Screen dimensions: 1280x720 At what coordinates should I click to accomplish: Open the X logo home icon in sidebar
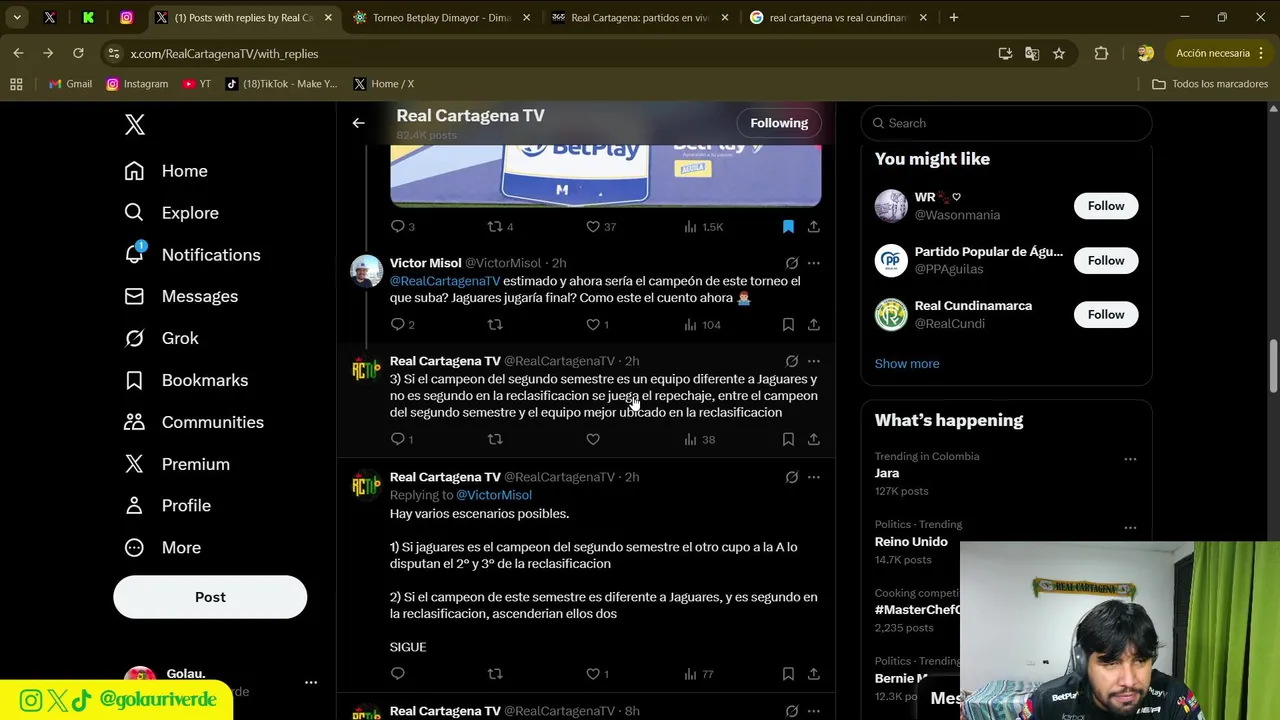[135, 124]
